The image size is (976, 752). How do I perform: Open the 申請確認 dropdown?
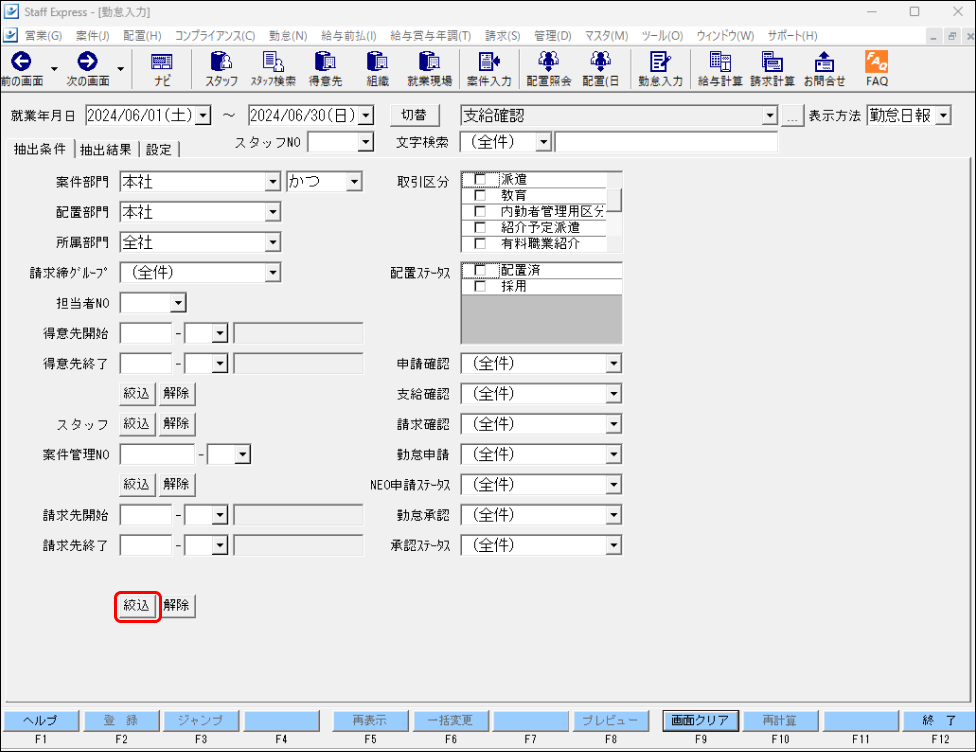[x=614, y=364]
